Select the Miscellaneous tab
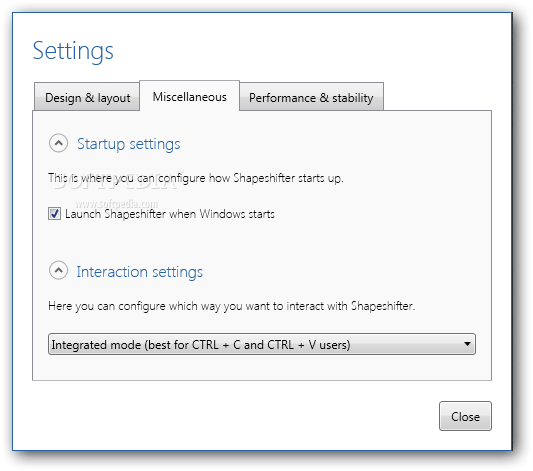Screen dimensions: 533x471 point(189,97)
